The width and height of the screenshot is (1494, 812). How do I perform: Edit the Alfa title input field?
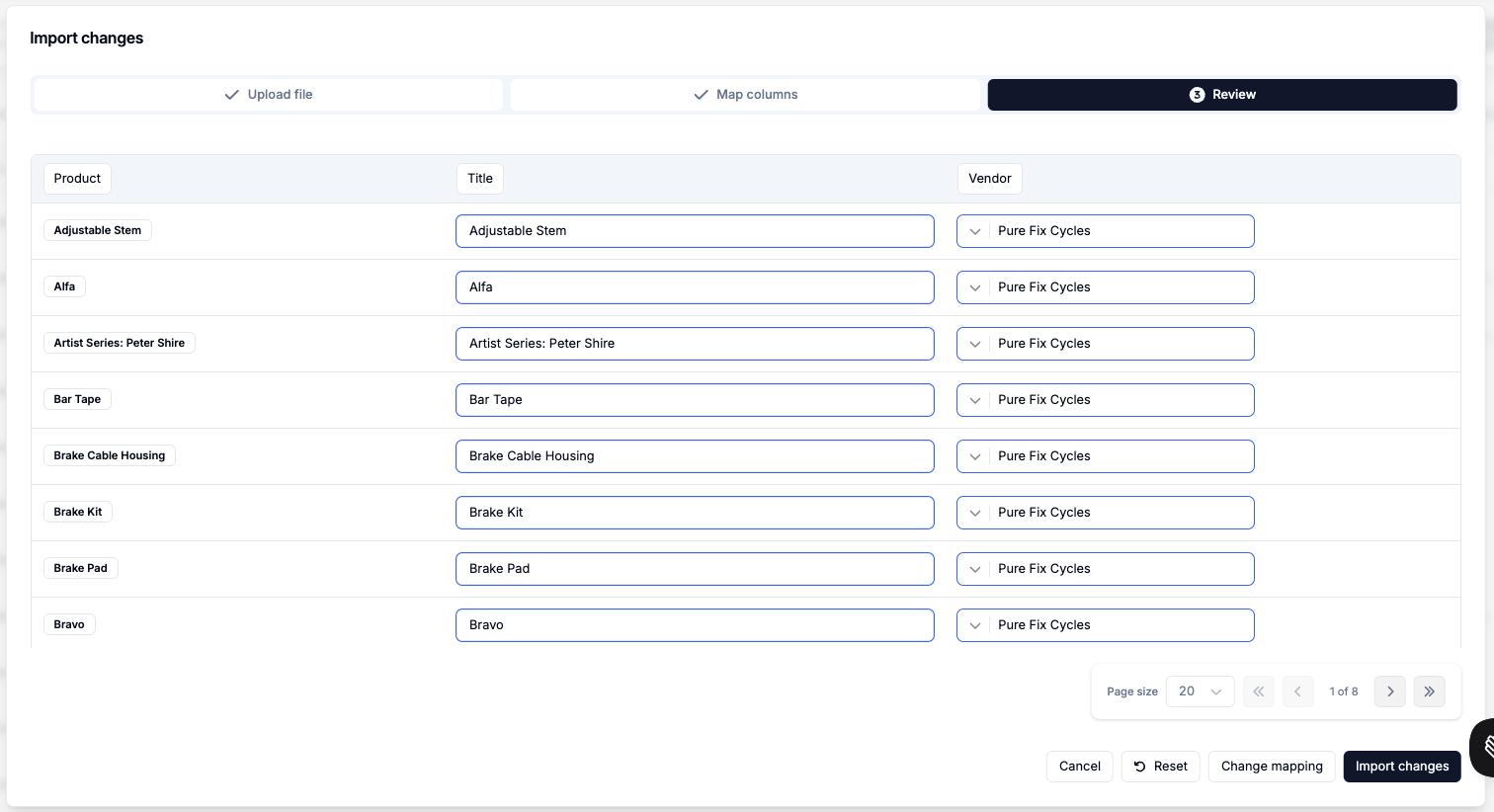tap(694, 287)
